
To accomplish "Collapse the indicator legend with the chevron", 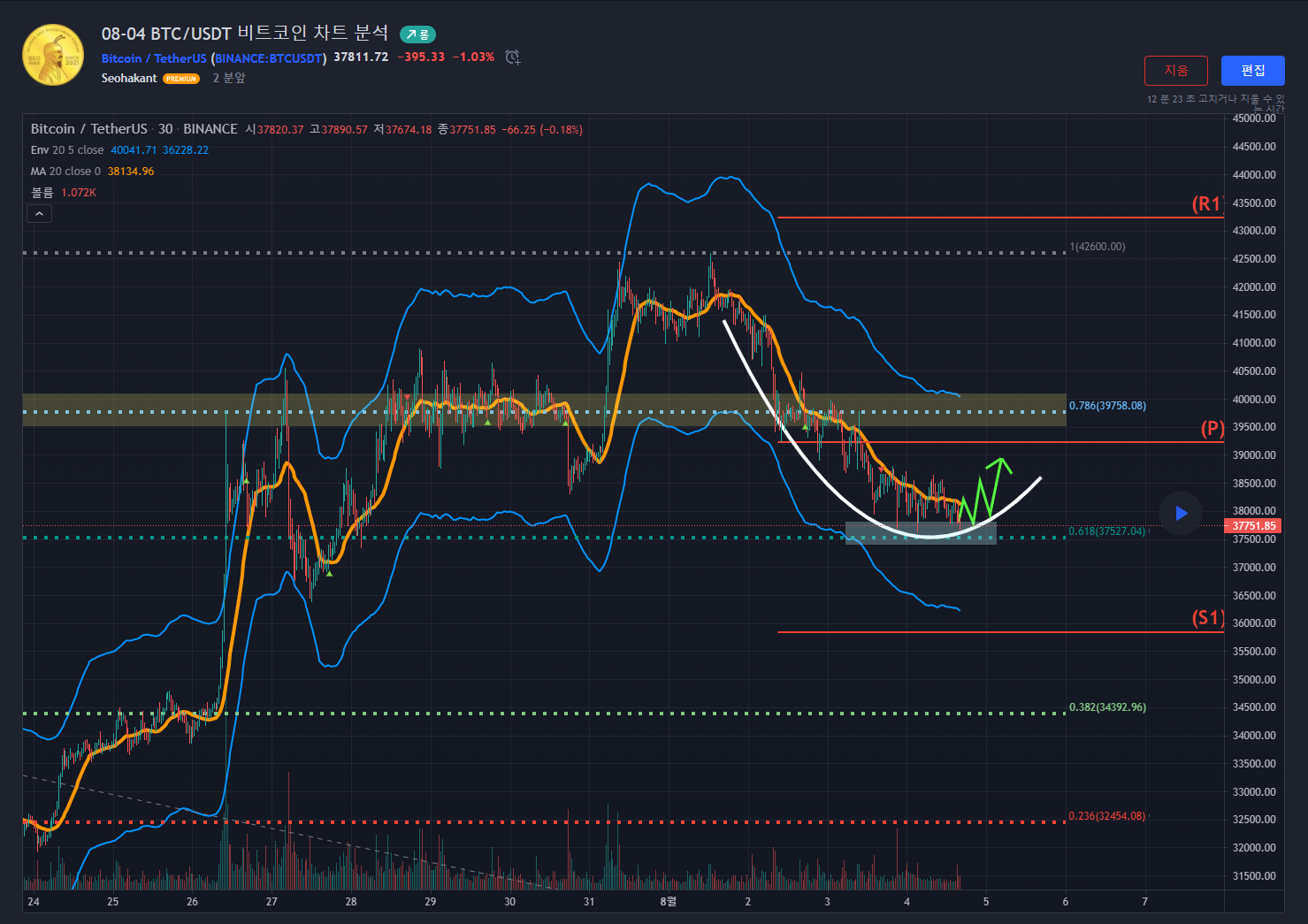I will pos(39,213).
